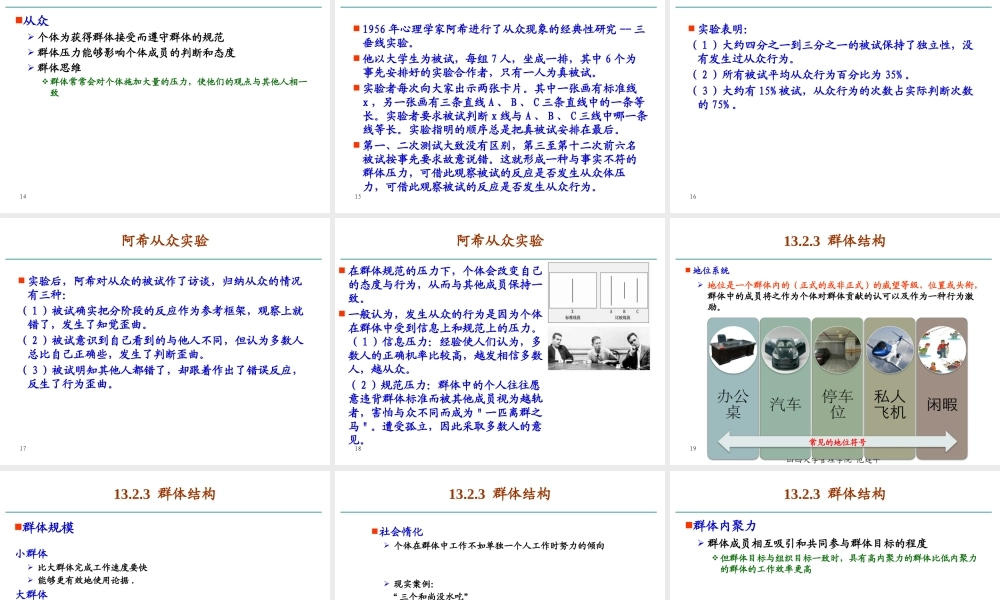Select the slide thumbnail headed 群体内聚力

click(835, 536)
